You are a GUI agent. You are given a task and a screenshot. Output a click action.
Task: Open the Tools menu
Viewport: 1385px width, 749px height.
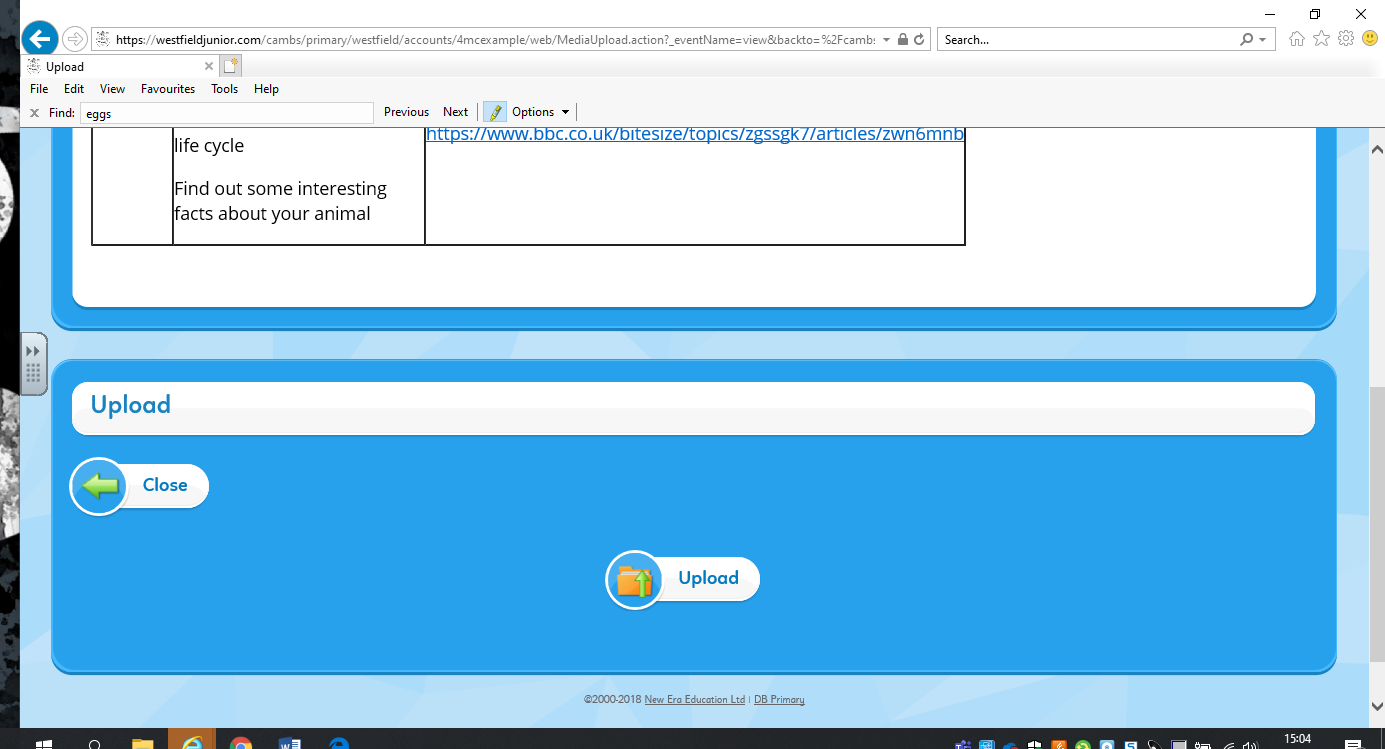click(x=225, y=89)
